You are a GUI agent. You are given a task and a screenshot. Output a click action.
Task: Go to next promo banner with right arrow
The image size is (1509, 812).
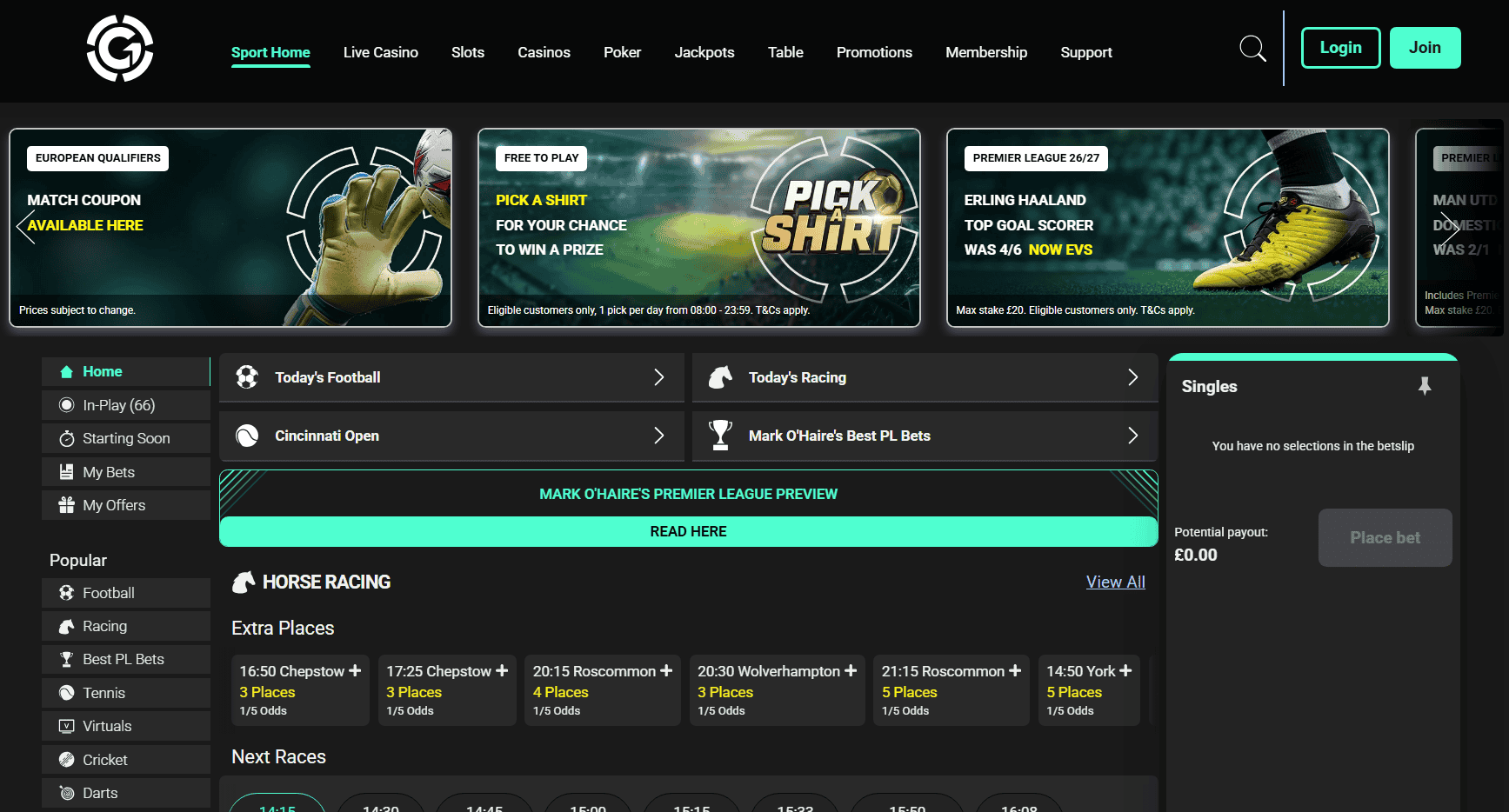point(1449,228)
